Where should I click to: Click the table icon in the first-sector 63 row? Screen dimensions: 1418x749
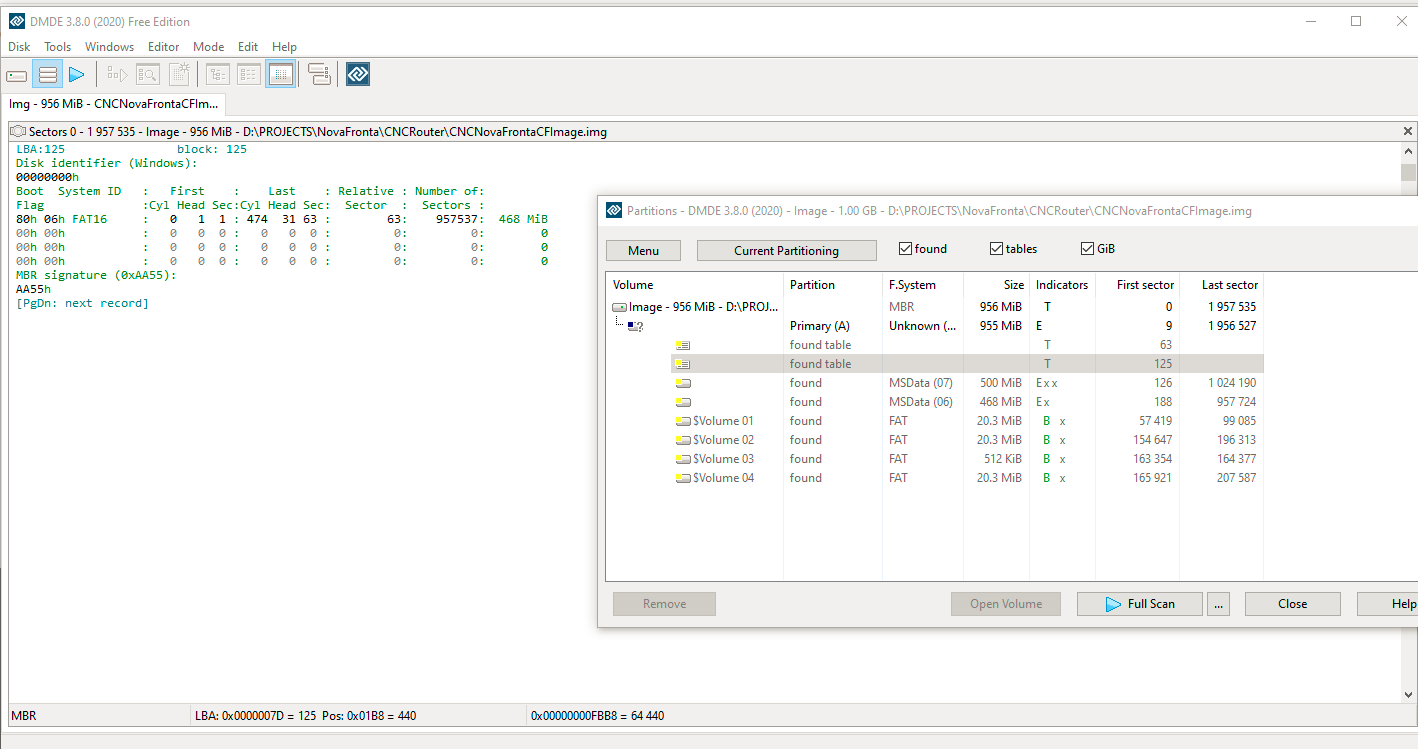[683, 345]
